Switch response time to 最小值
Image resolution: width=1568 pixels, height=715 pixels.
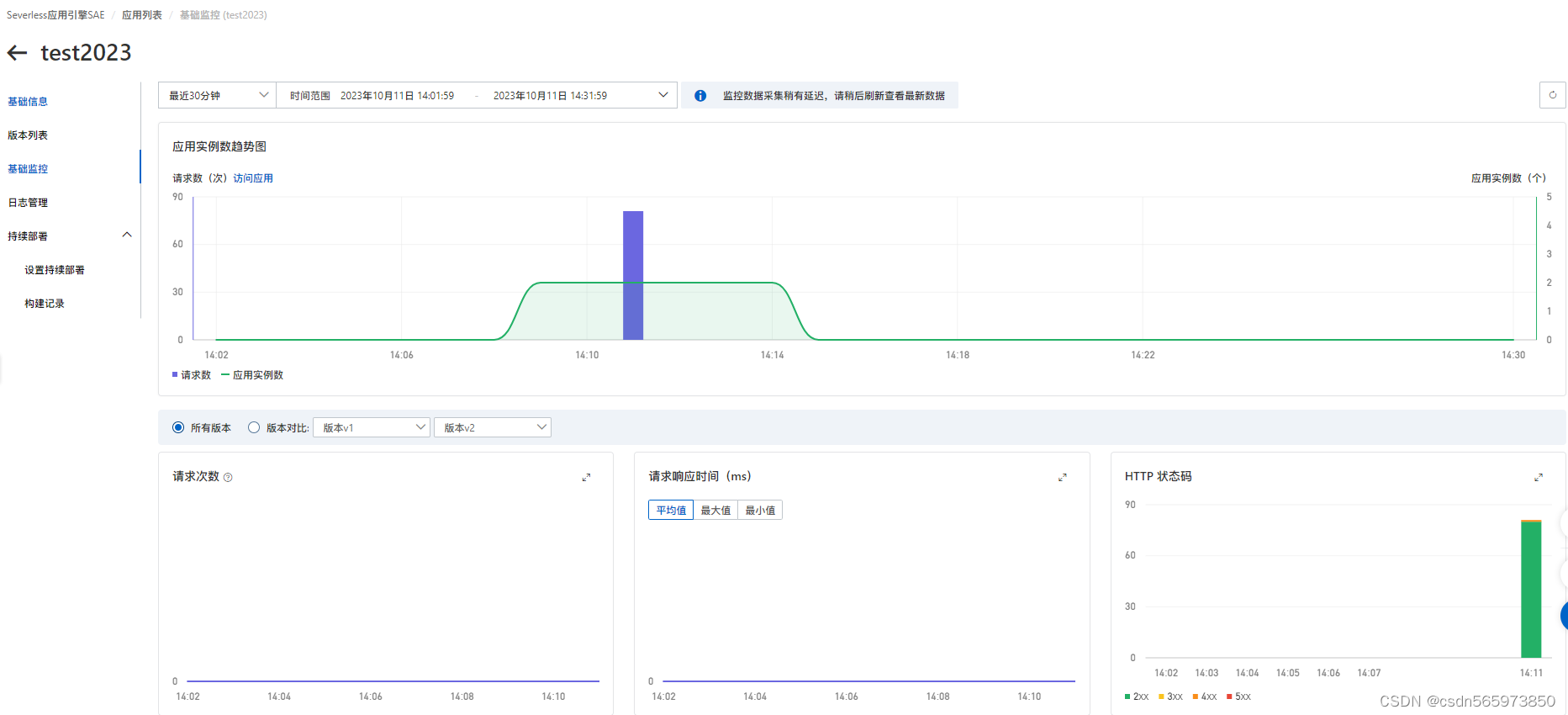760,510
